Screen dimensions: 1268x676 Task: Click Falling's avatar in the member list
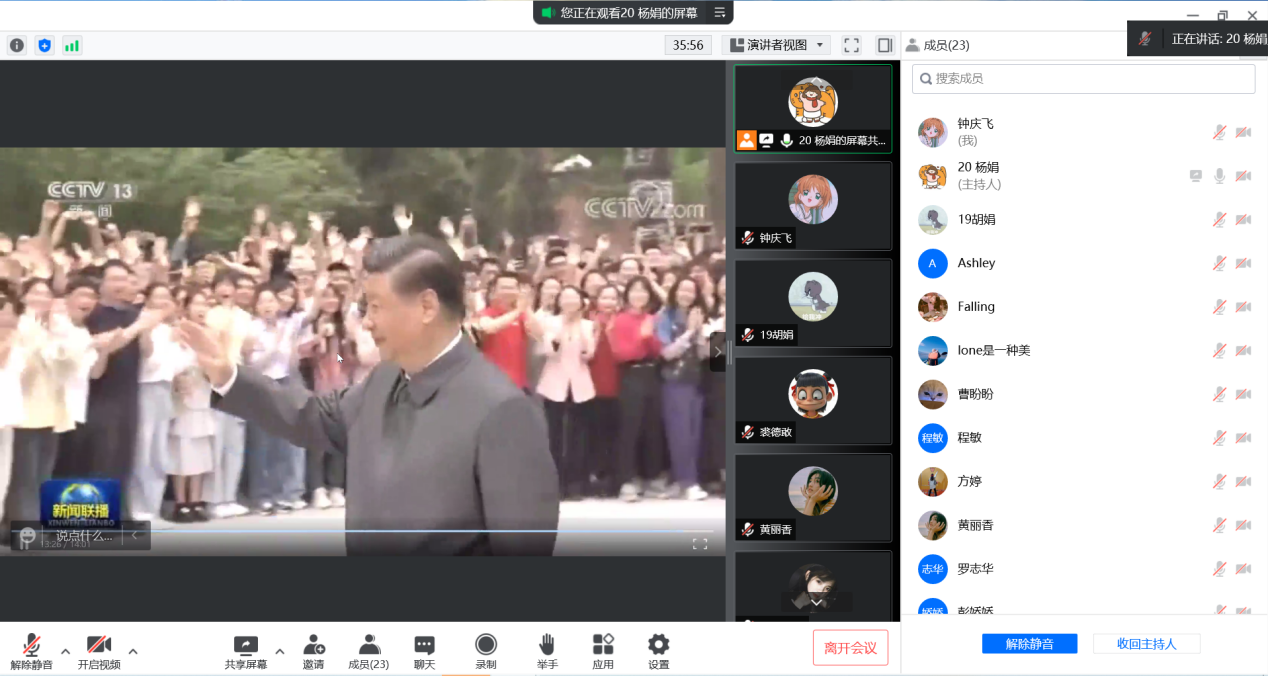point(933,307)
